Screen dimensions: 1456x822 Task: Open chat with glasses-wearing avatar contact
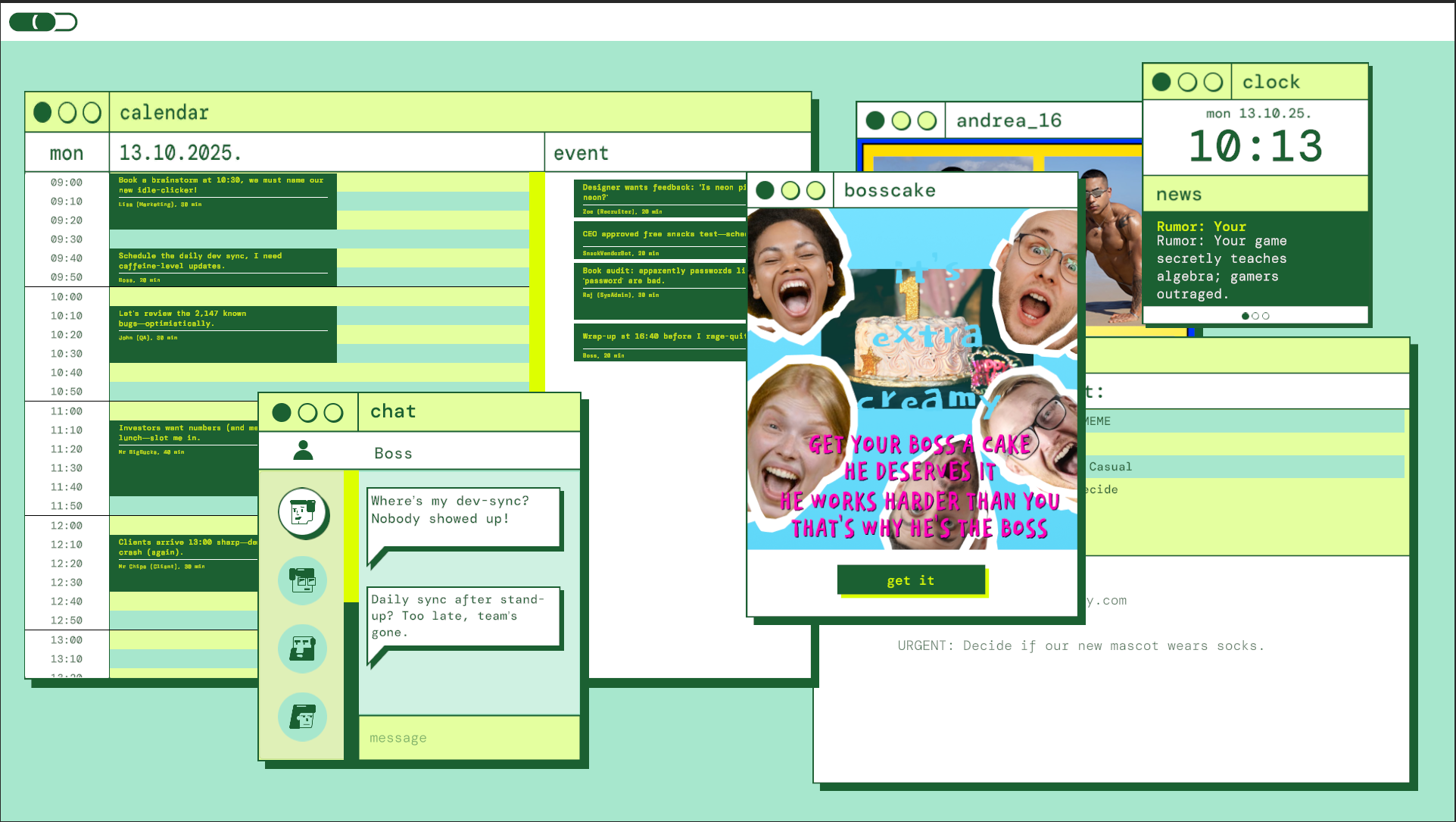pos(302,580)
